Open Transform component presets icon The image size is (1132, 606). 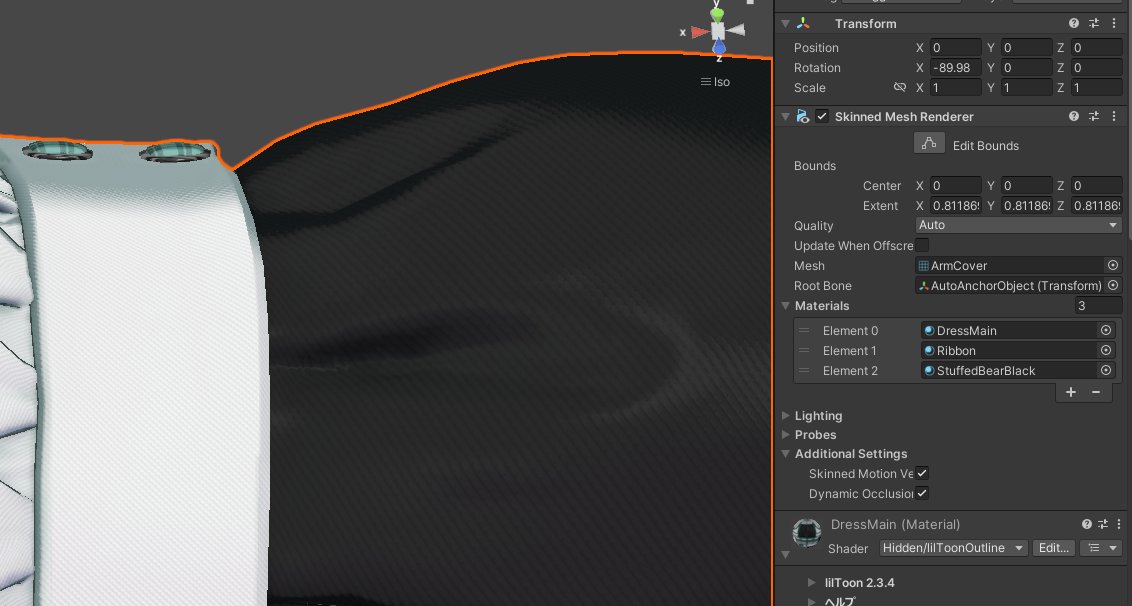click(1094, 23)
